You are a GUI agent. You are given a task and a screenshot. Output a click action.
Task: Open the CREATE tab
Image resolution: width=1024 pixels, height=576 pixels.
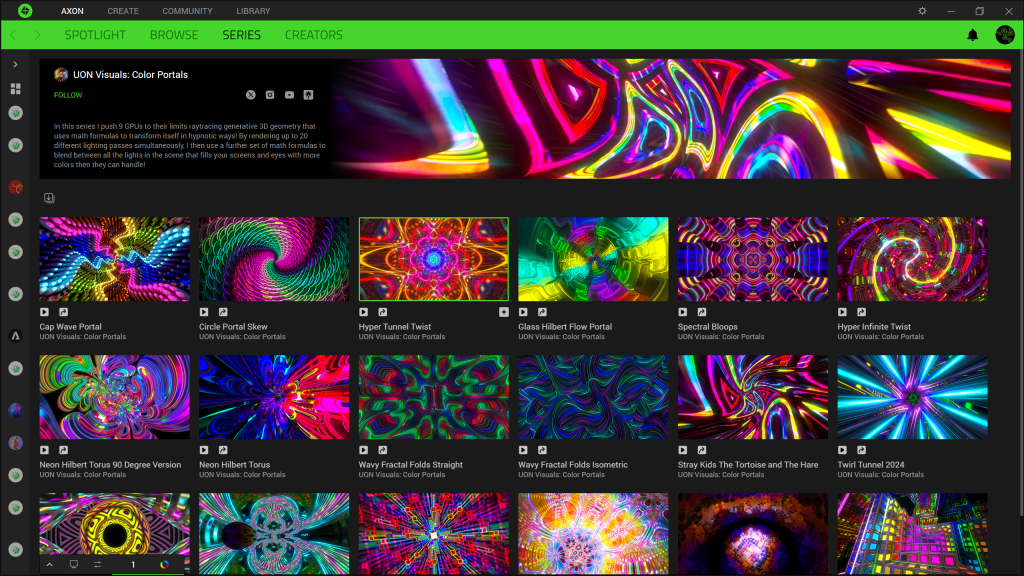point(123,11)
